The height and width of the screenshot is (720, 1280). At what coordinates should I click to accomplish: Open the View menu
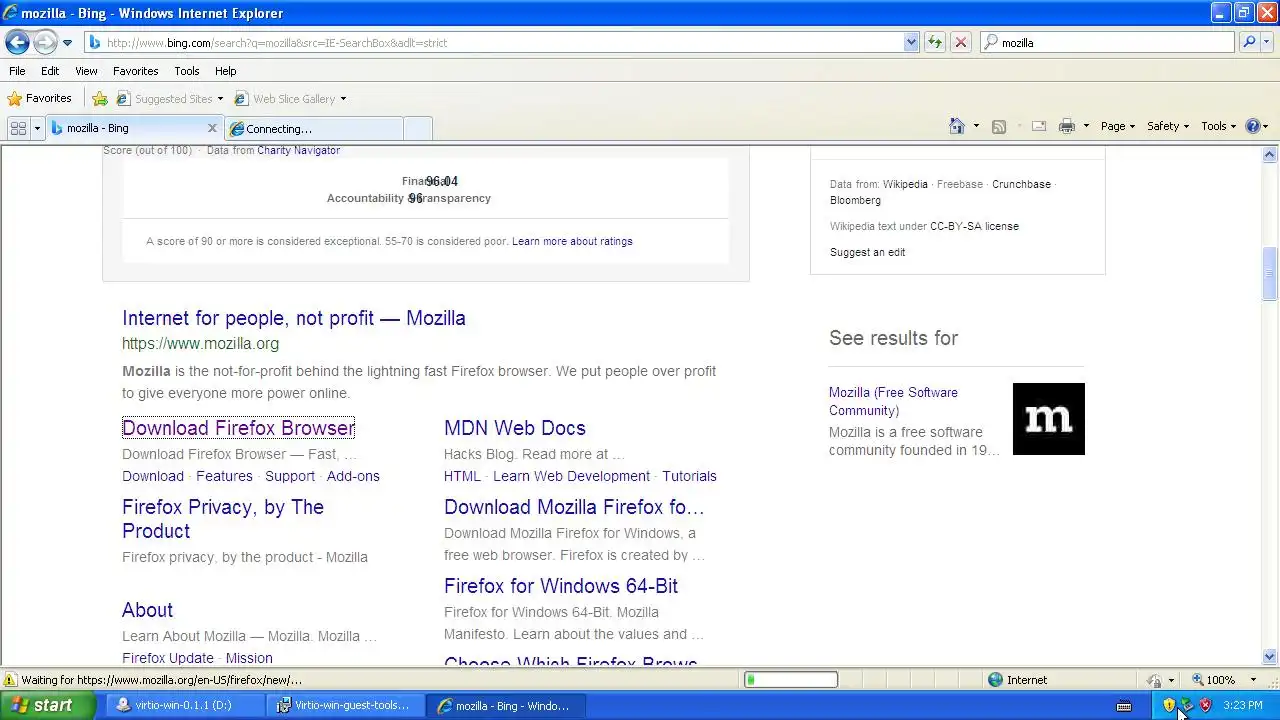(86, 71)
